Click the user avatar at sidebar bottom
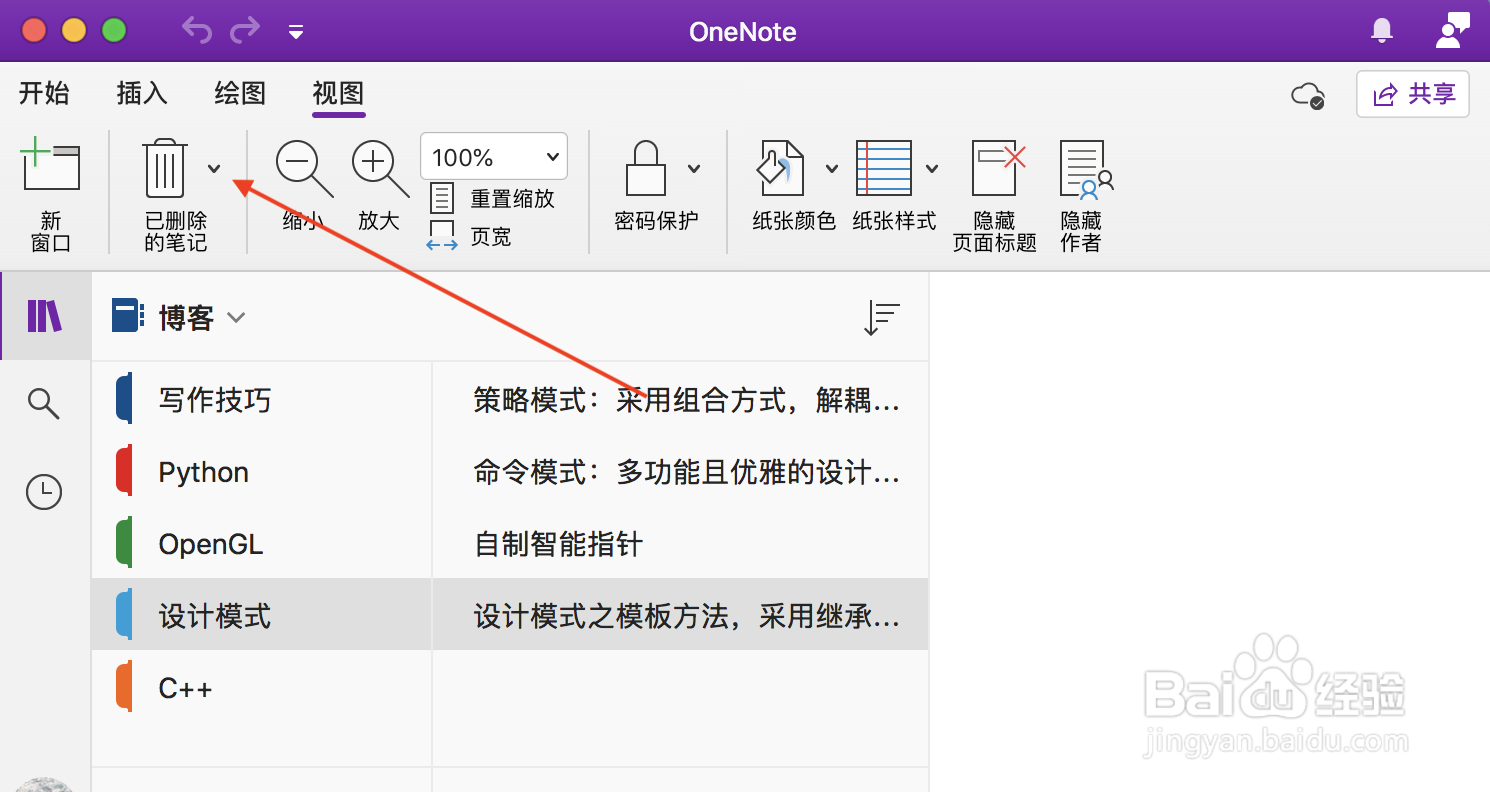1490x792 pixels. coord(45,784)
